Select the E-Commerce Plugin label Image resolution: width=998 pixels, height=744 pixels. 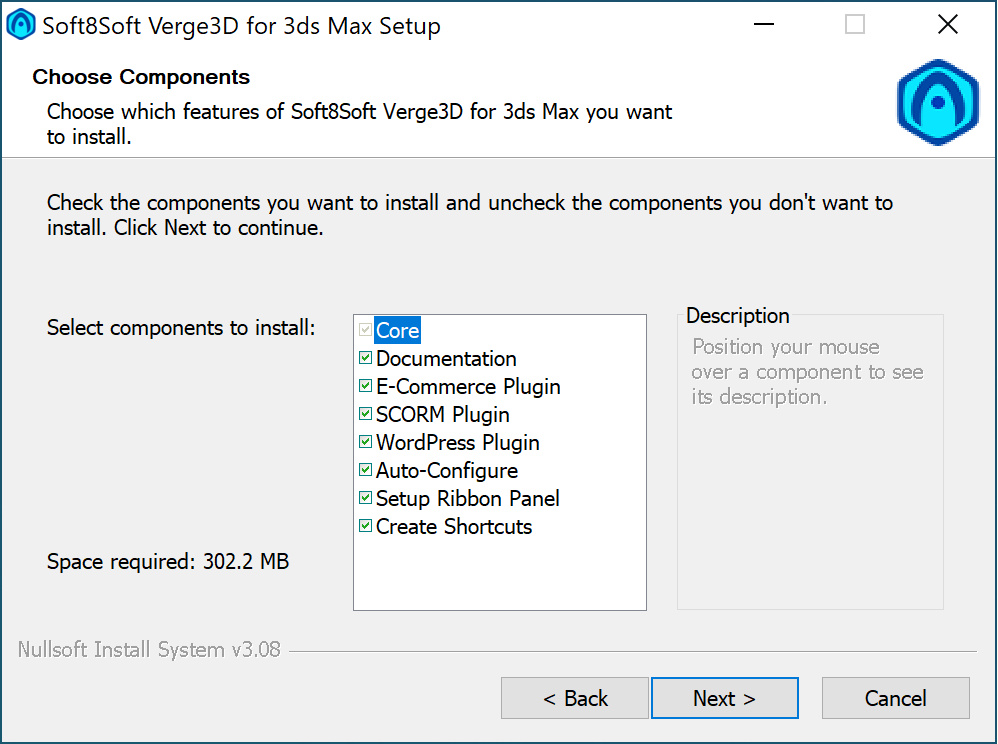point(468,386)
